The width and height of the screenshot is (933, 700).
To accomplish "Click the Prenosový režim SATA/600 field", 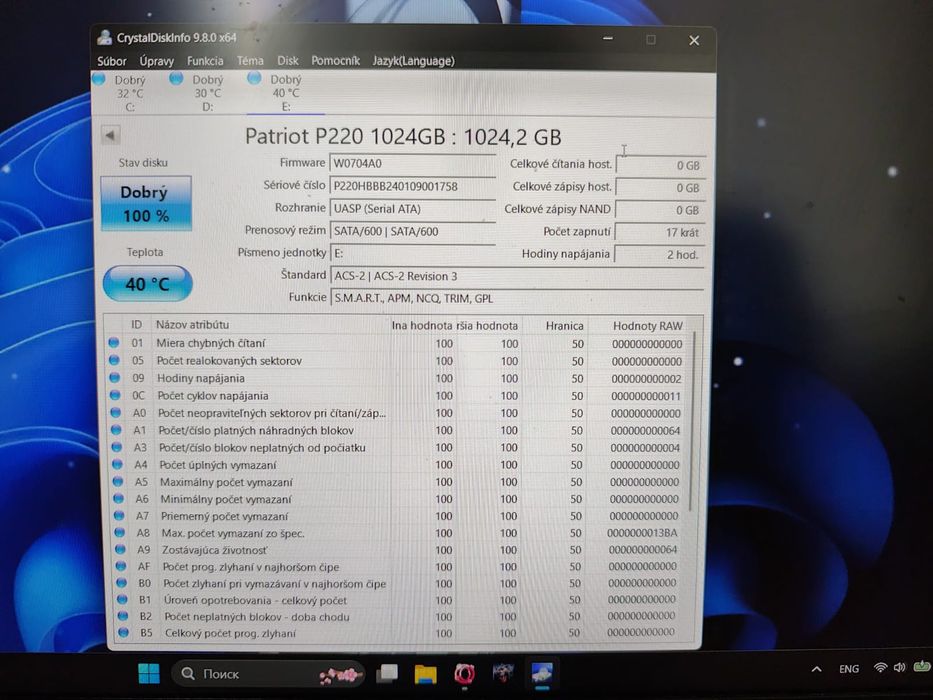I will tap(412, 232).
